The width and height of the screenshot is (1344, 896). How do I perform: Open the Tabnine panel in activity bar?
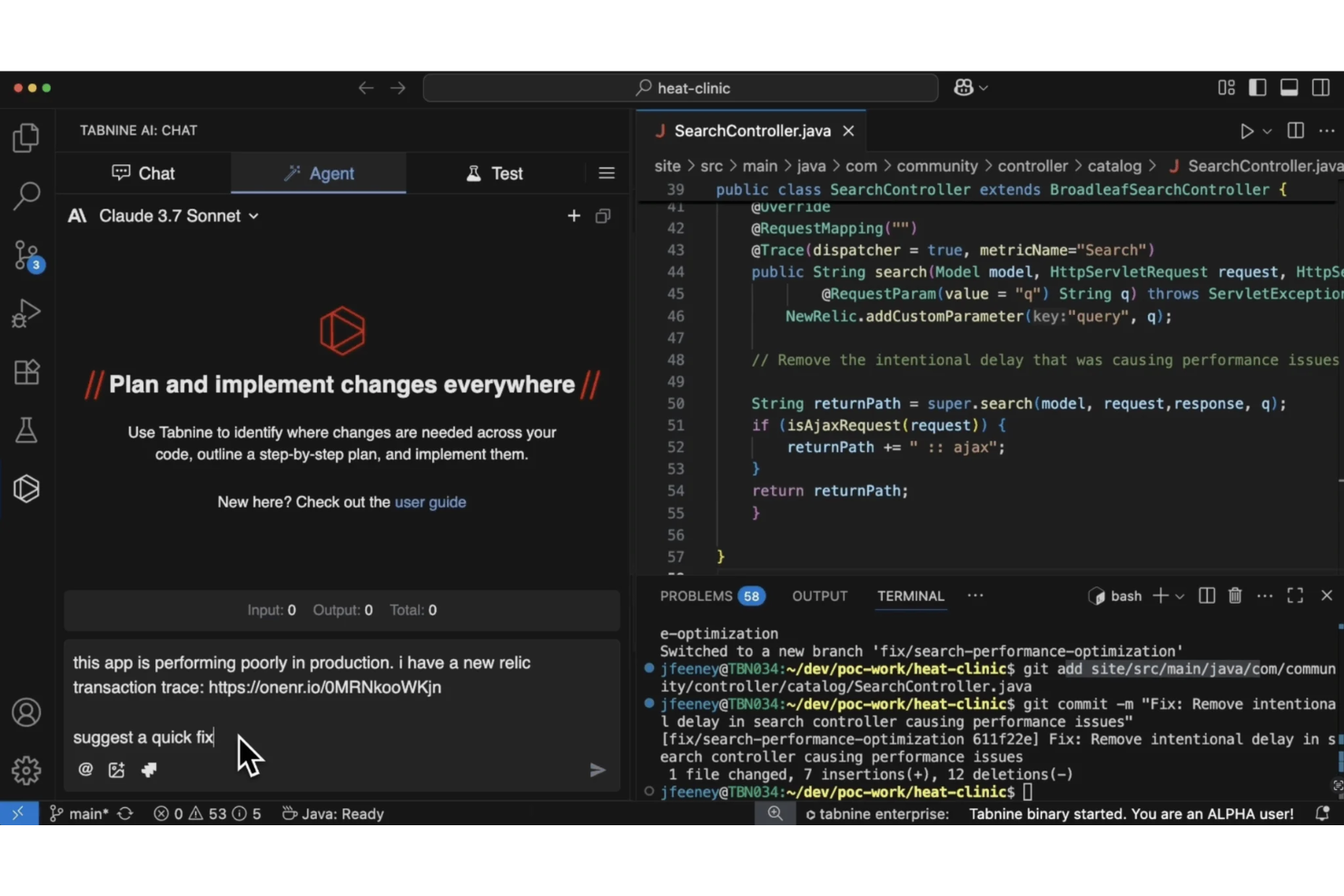26,488
